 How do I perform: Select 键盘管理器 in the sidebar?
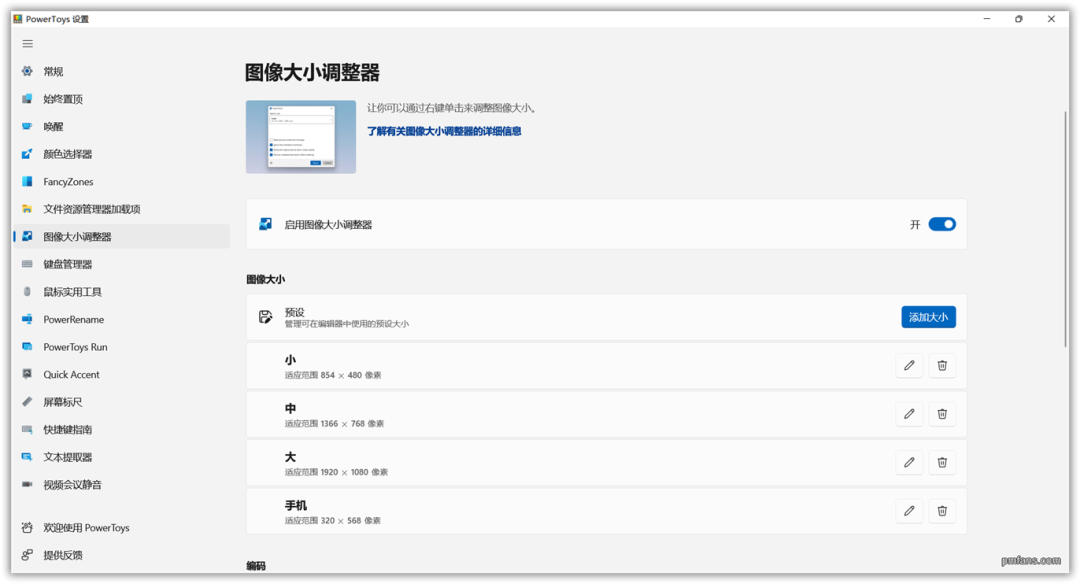(121, 264)
